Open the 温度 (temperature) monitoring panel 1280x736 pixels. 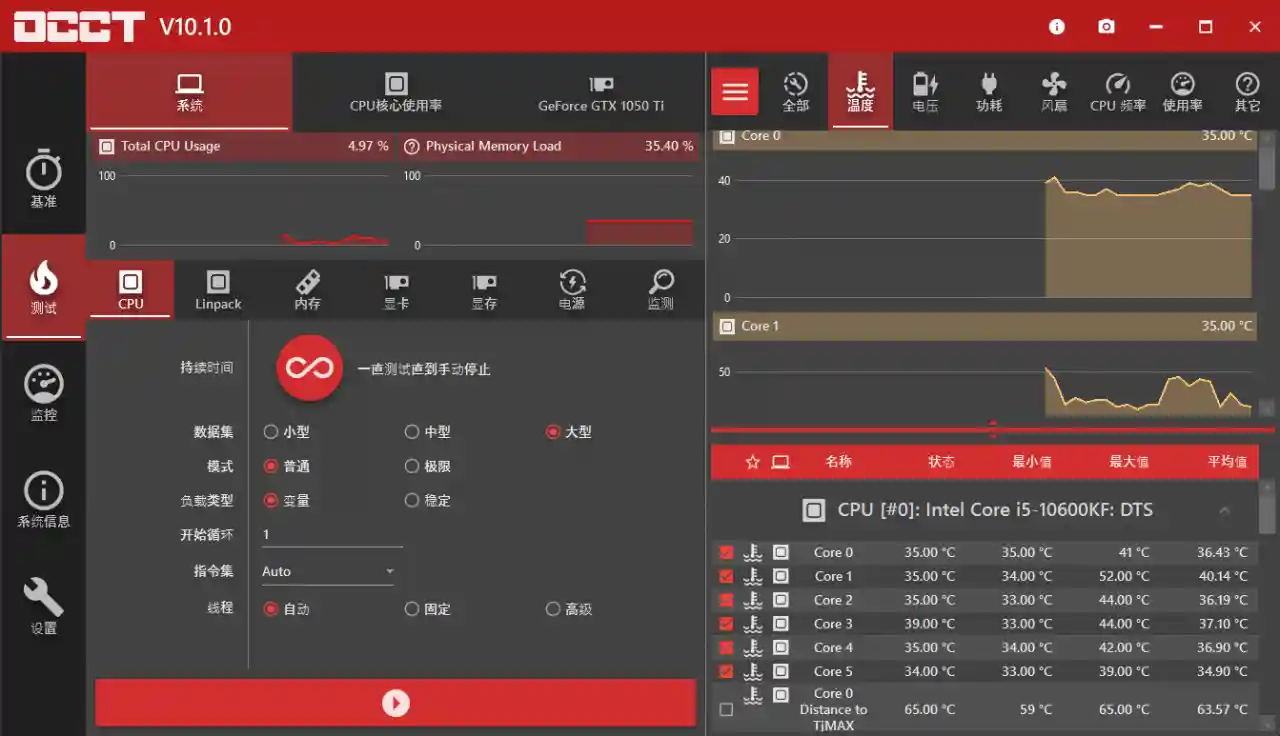859,91
